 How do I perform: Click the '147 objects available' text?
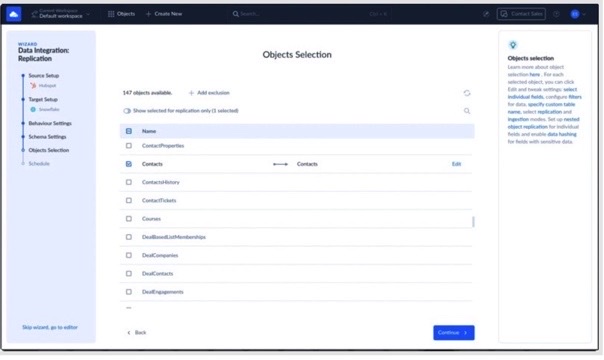147,93
